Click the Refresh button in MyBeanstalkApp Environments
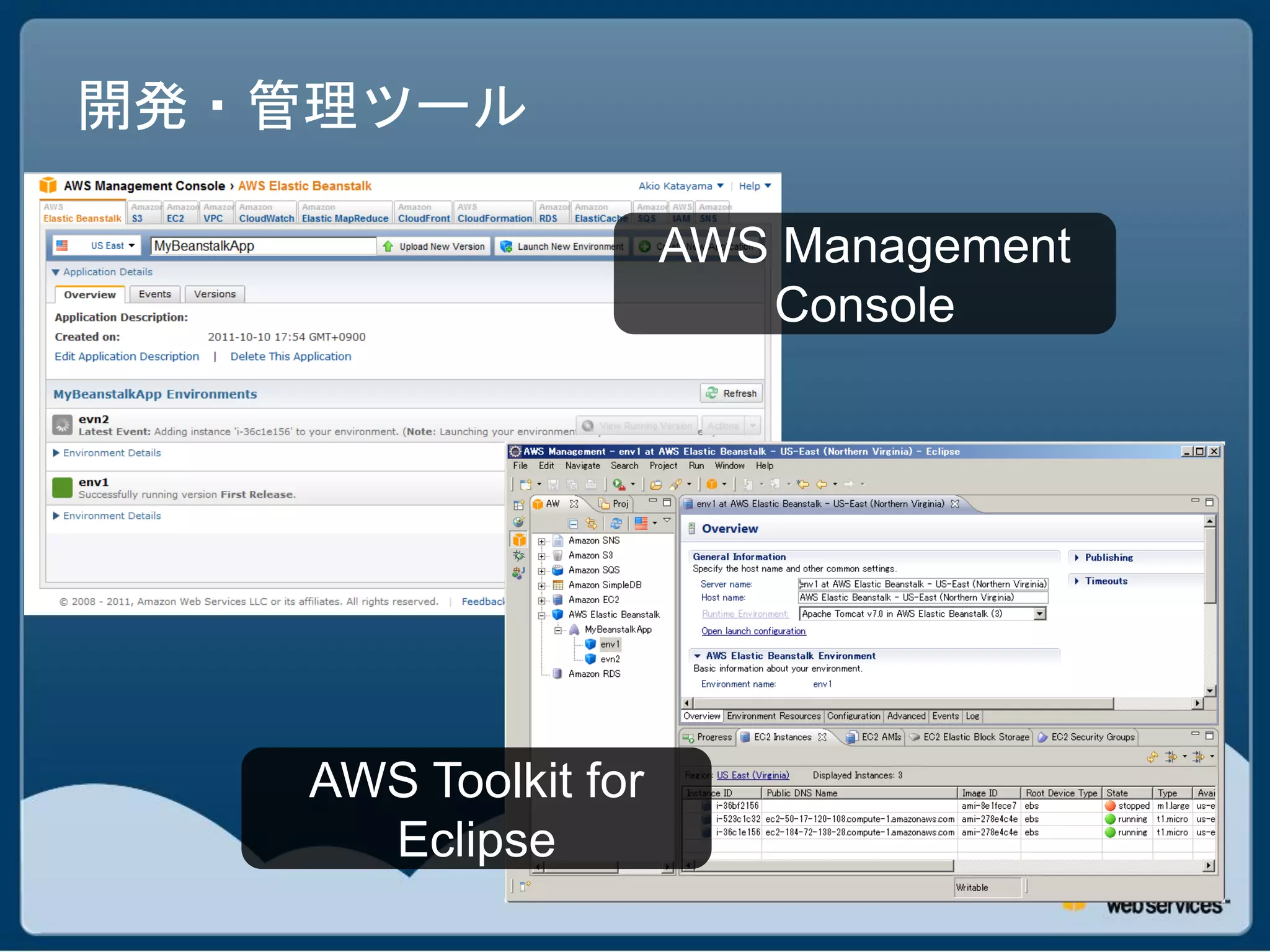1270x952 pixels. click(732, 393)
